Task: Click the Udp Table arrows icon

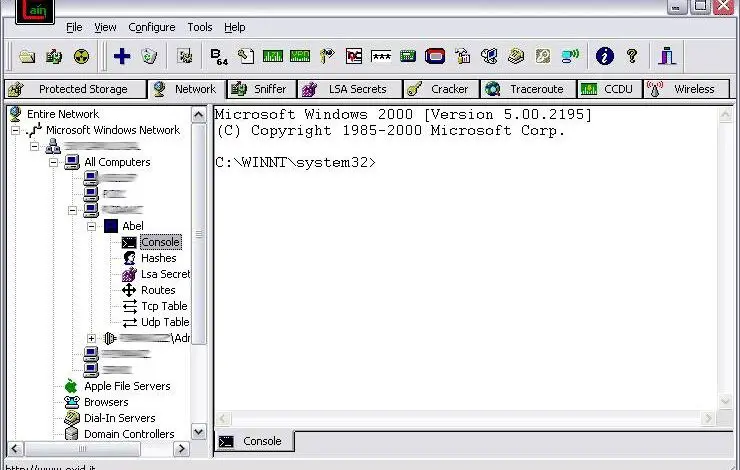Action: point(129,322)
